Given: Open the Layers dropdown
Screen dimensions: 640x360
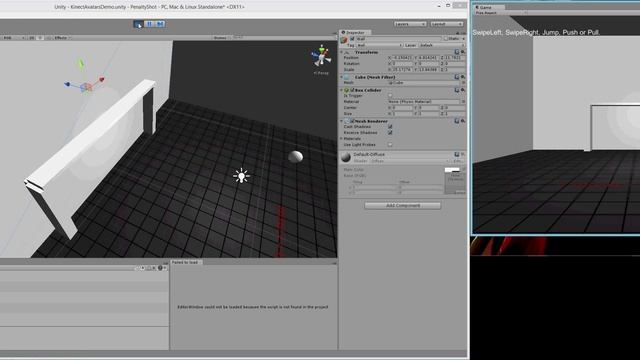Looking at the screenshot, I should pyautogui.click(x=410, y=24).
